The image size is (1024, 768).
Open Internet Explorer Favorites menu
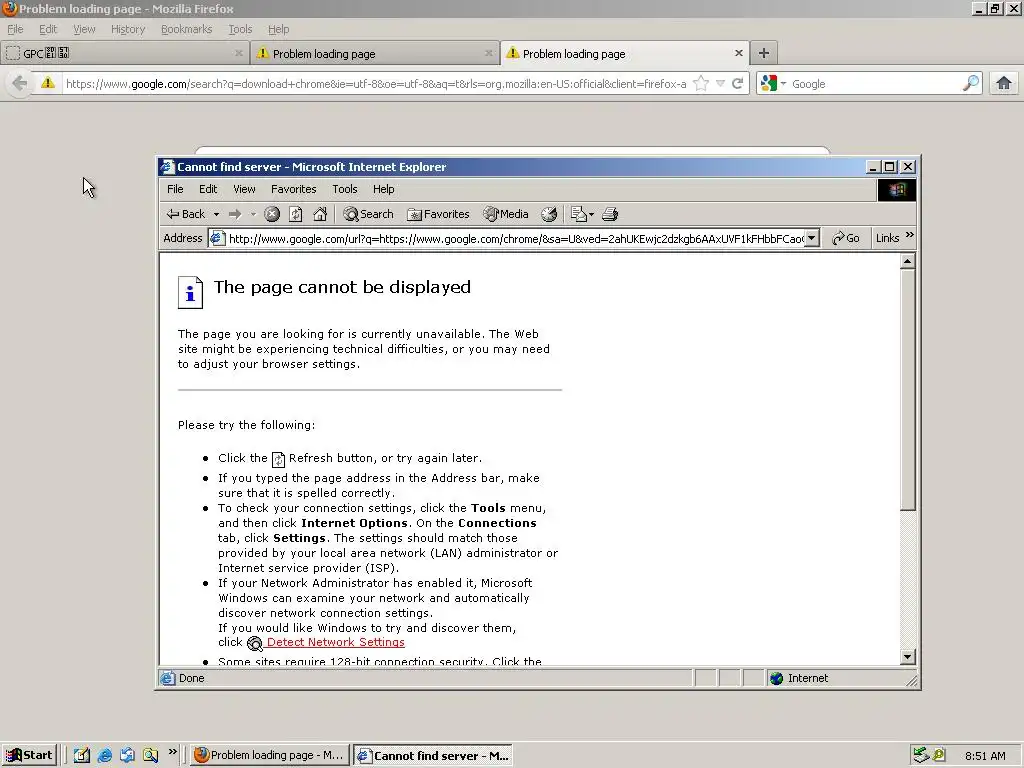click(x=294, y=189)
